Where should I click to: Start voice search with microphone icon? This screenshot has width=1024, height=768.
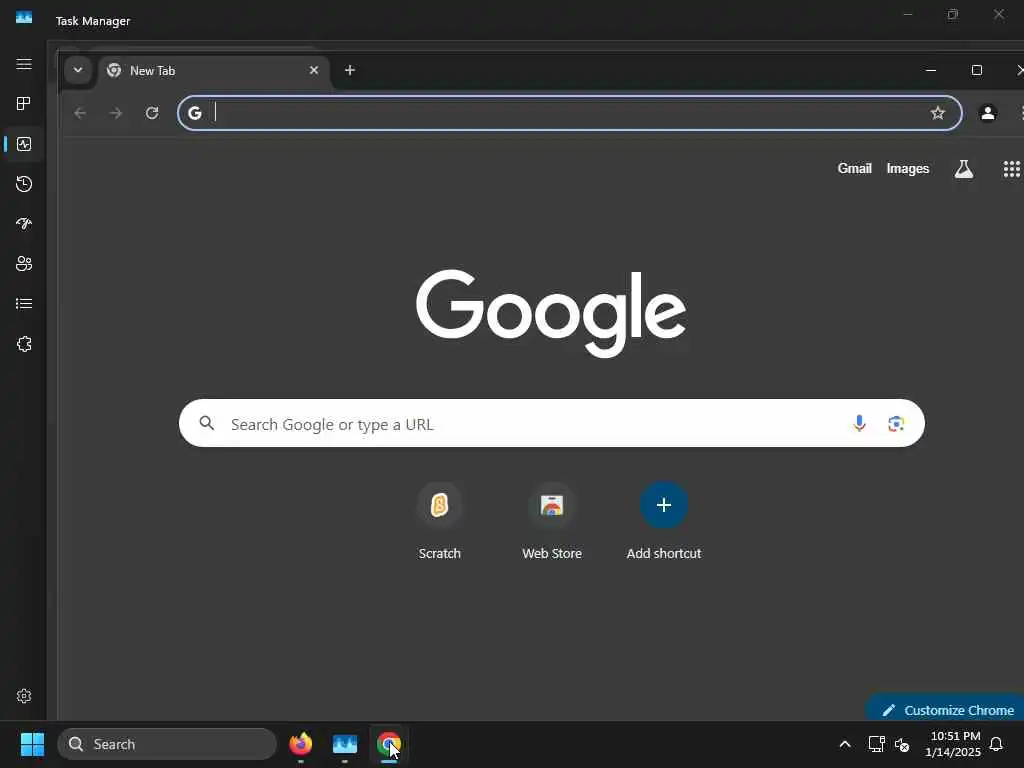click(859, 423)
